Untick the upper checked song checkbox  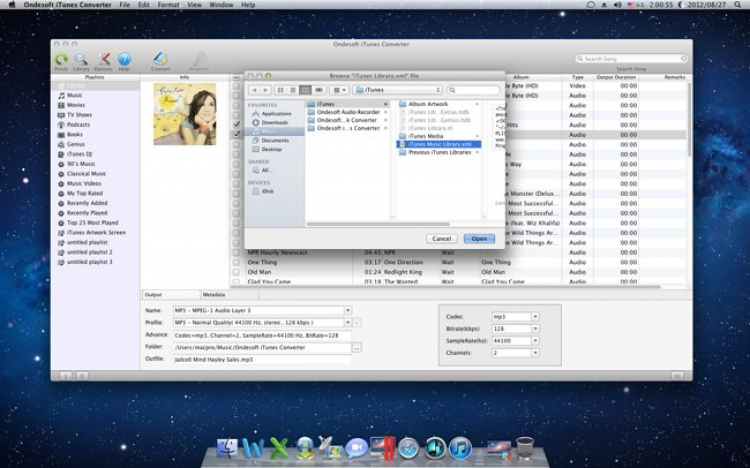(236, 124)
